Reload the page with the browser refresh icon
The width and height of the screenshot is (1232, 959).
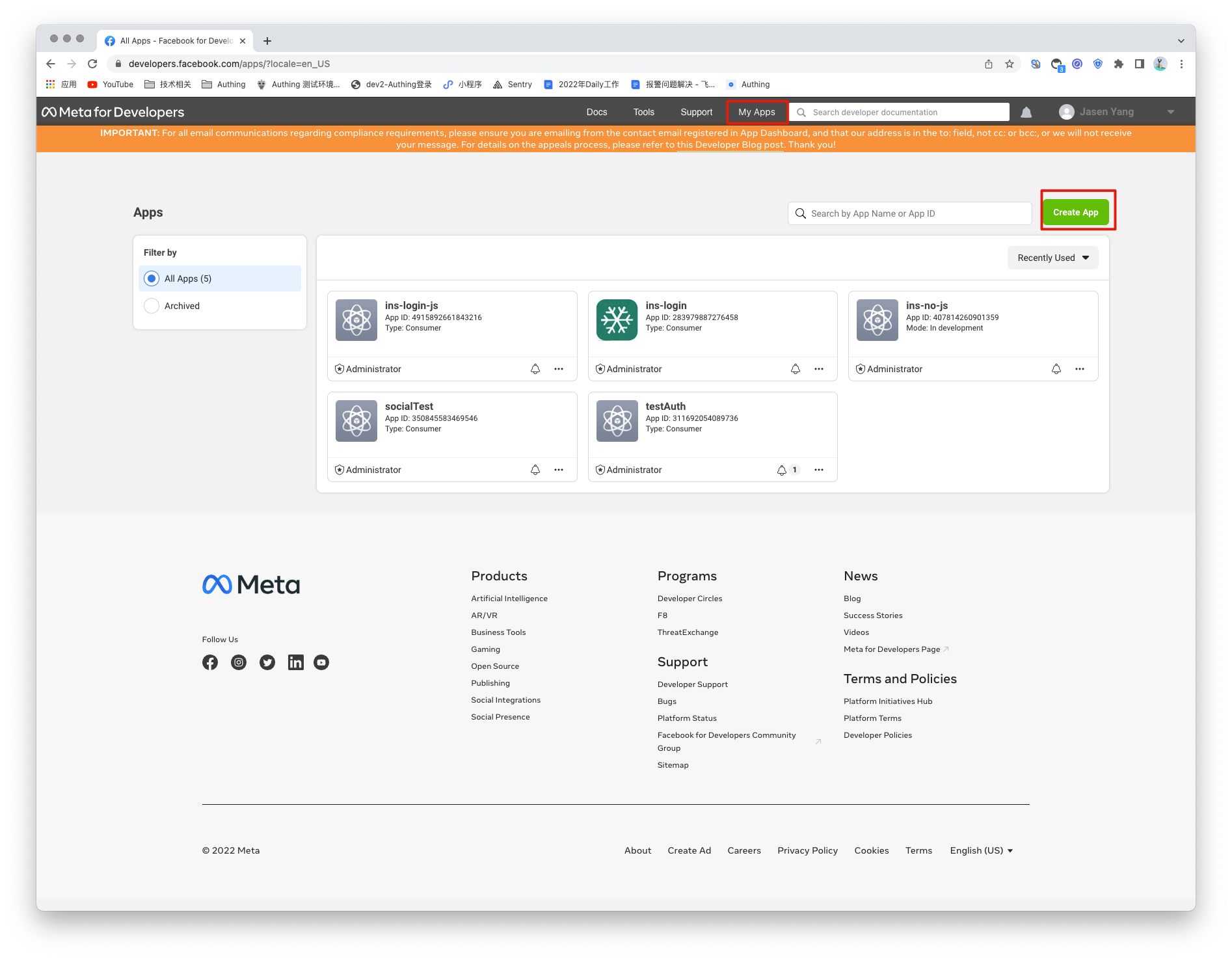pos(92,64)
